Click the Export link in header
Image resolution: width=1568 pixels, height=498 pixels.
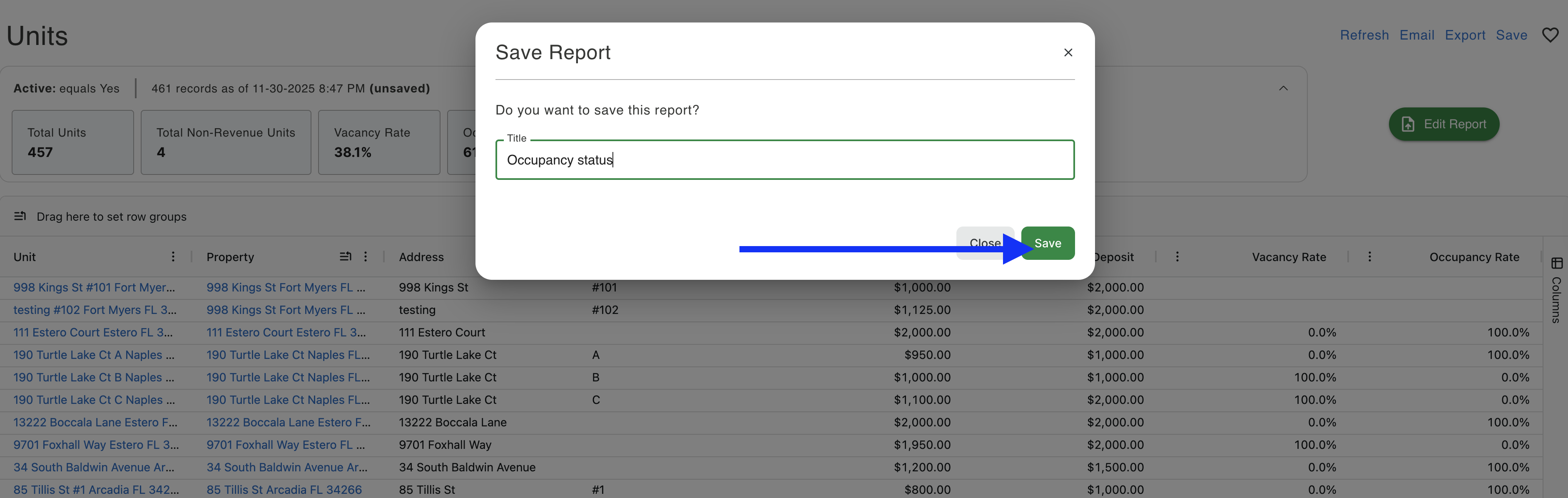point(1464,35)
